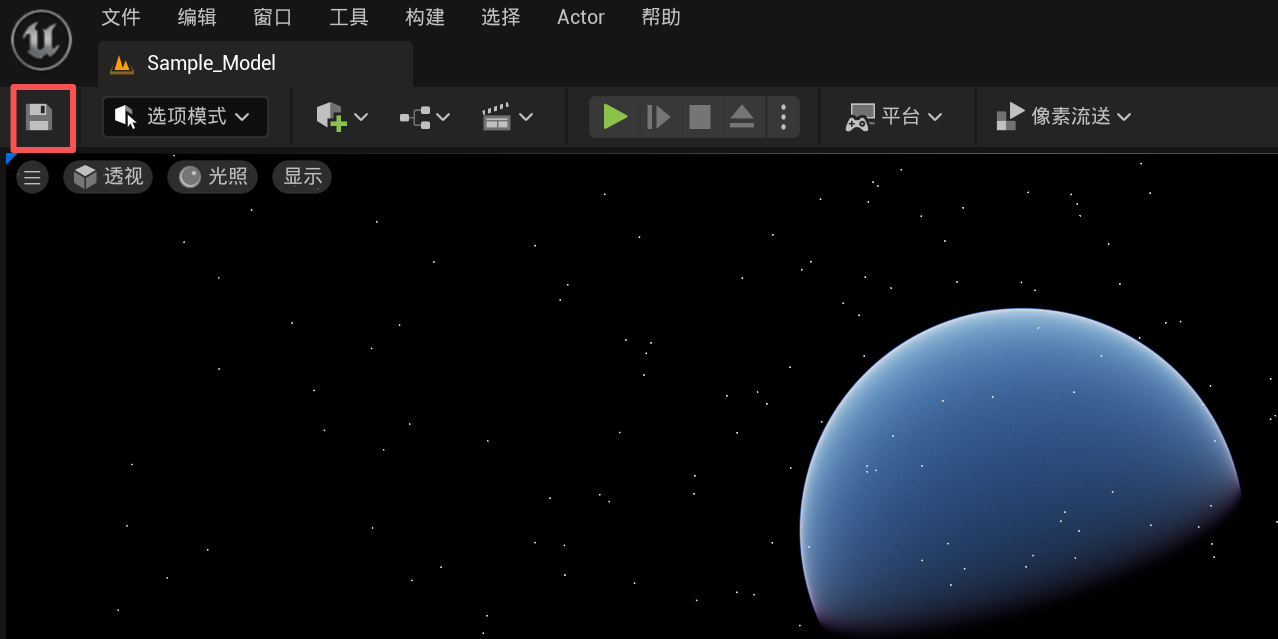
Task: Expand the 平台 platforms dropdown
Action: [894, 117]
